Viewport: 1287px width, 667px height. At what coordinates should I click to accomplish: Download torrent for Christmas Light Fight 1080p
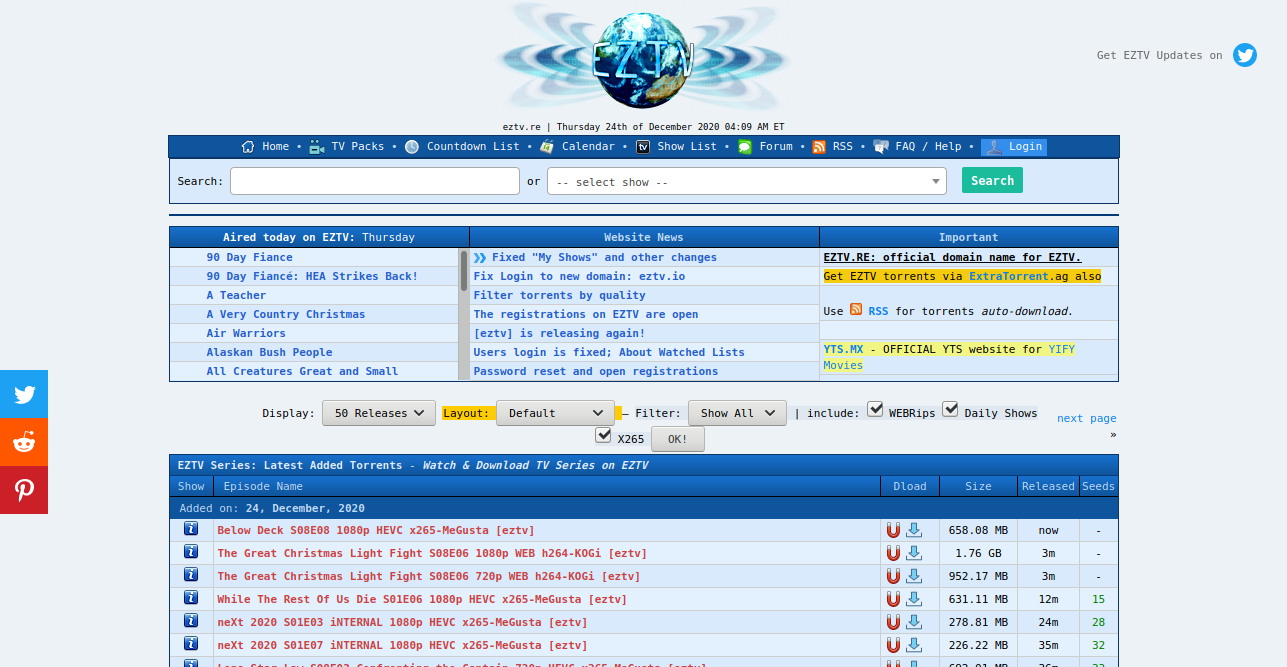coord(914,553)
